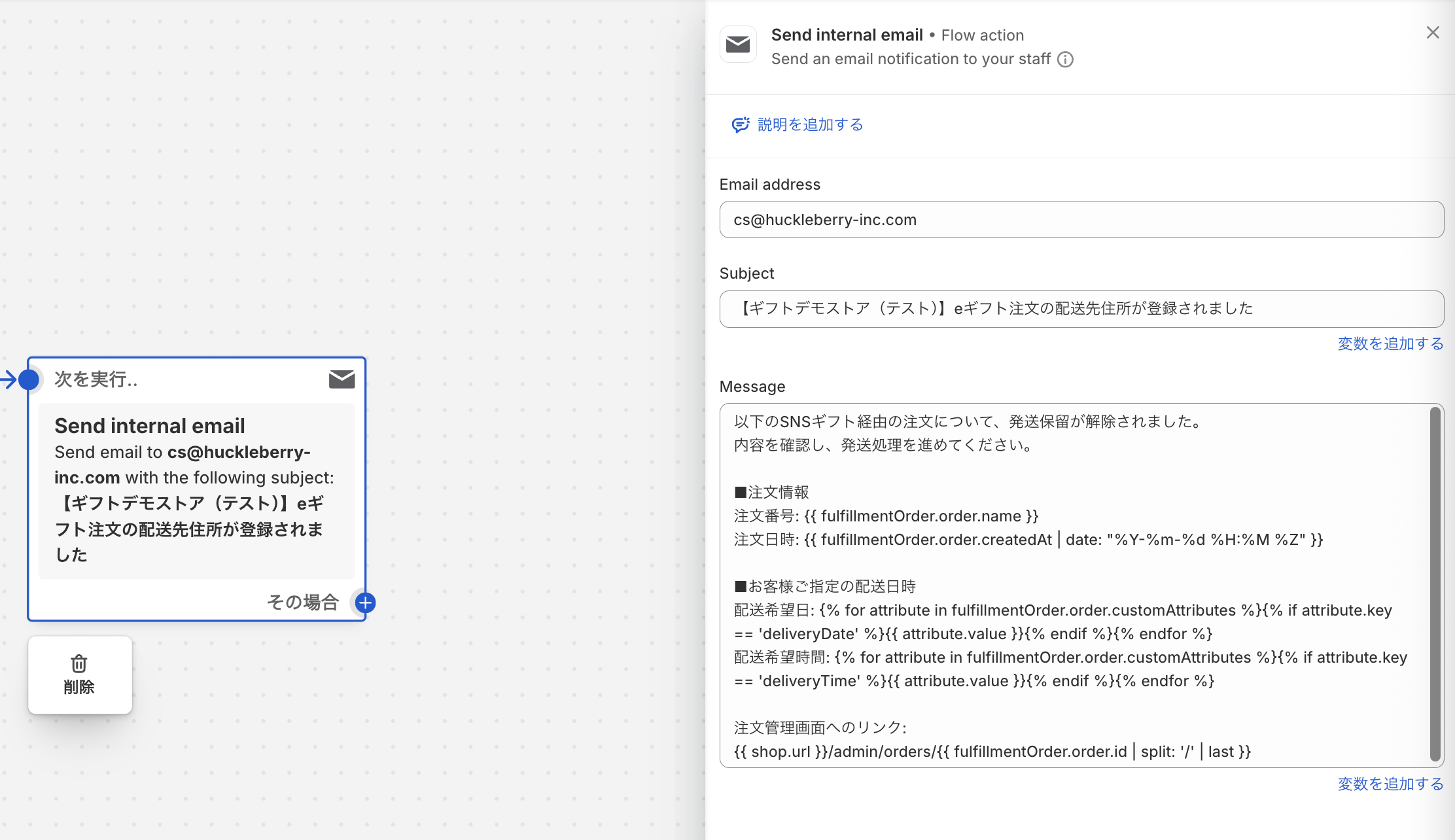The height and width of the screenshot is (840, 1455).
Task: Click the arrow entering the node's left edge
Action: [x=8, y=379]
